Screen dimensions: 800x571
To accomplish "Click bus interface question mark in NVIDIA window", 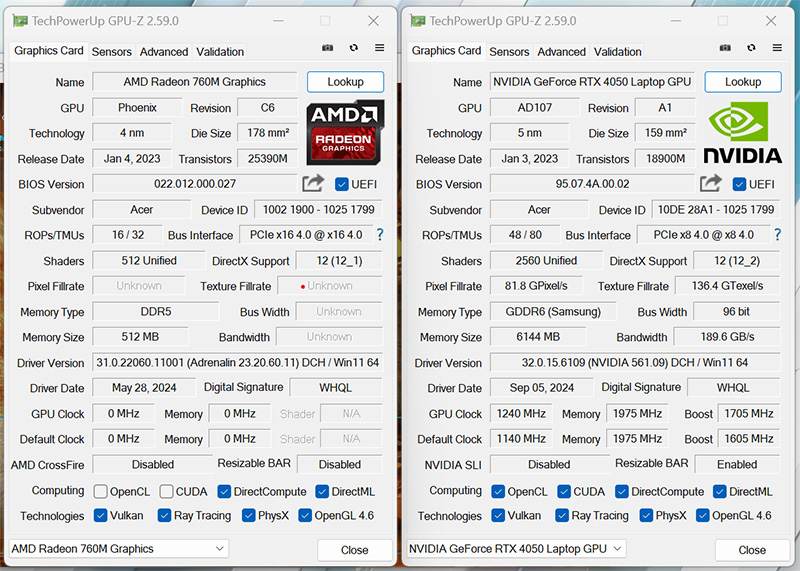I will point(777,235).
